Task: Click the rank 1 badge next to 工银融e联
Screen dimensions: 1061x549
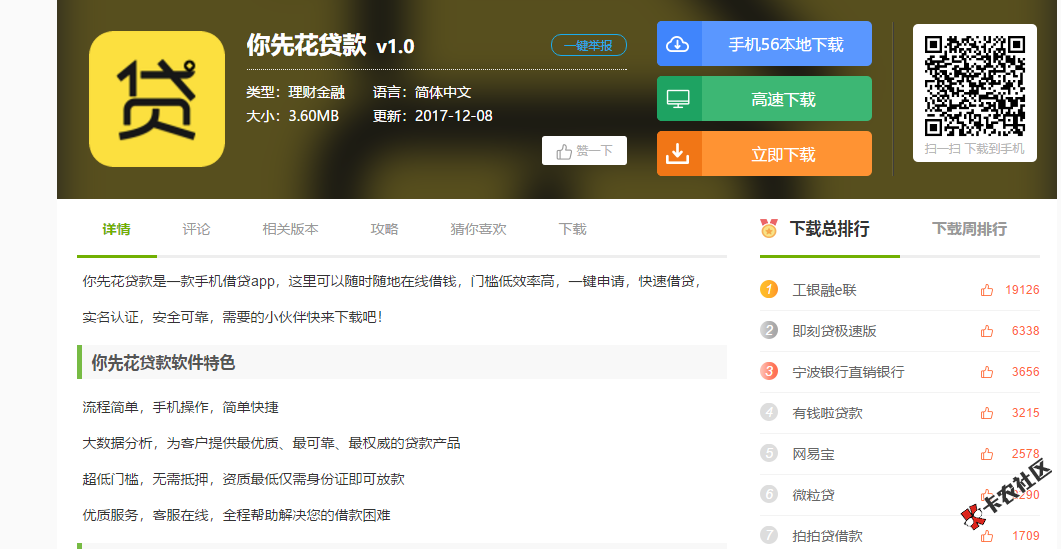Action: [769, 290]
